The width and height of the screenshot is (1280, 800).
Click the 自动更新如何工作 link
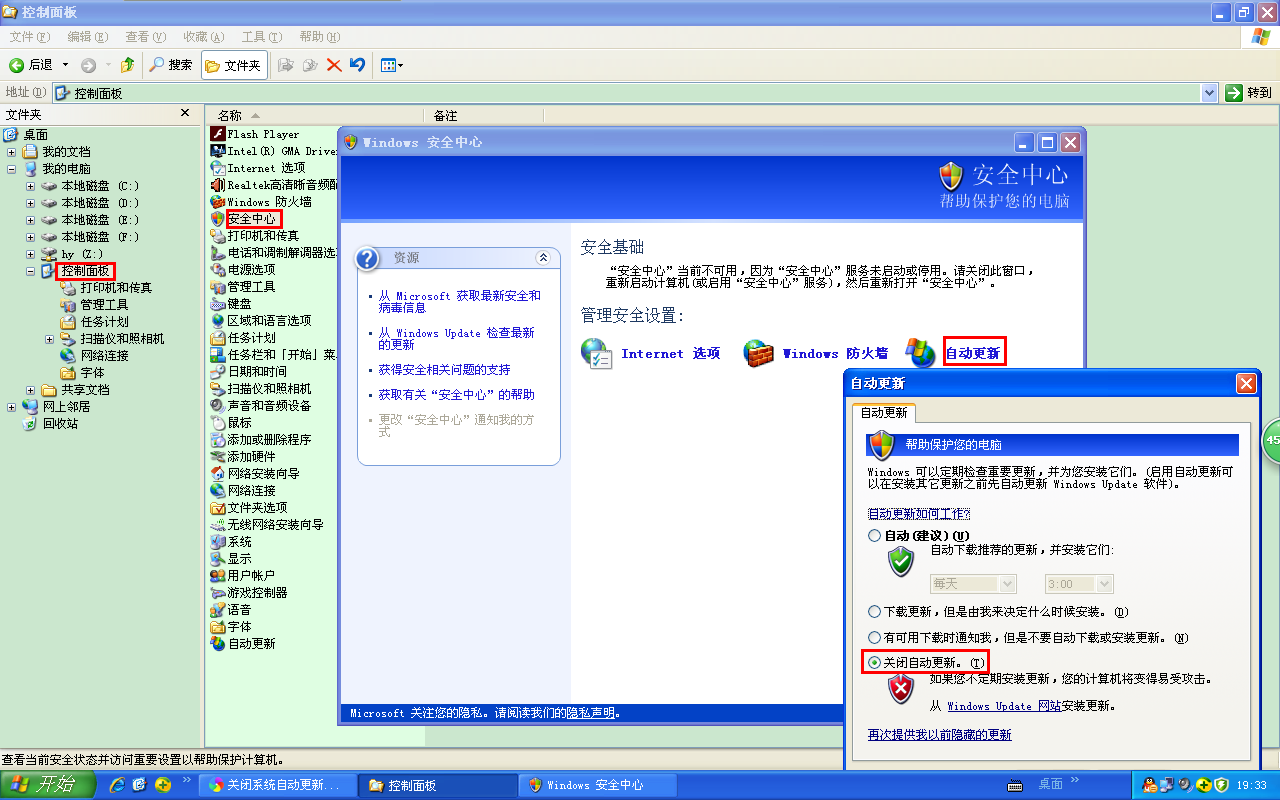click(918, 514)
